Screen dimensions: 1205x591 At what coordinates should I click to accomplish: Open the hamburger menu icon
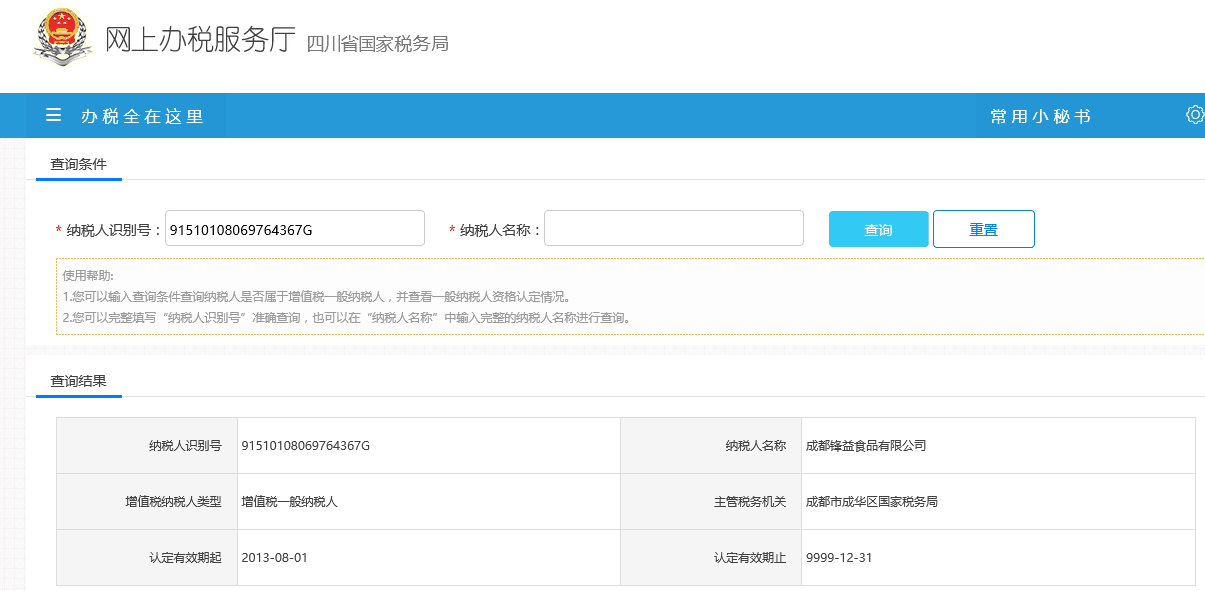[x=54, y=116]
